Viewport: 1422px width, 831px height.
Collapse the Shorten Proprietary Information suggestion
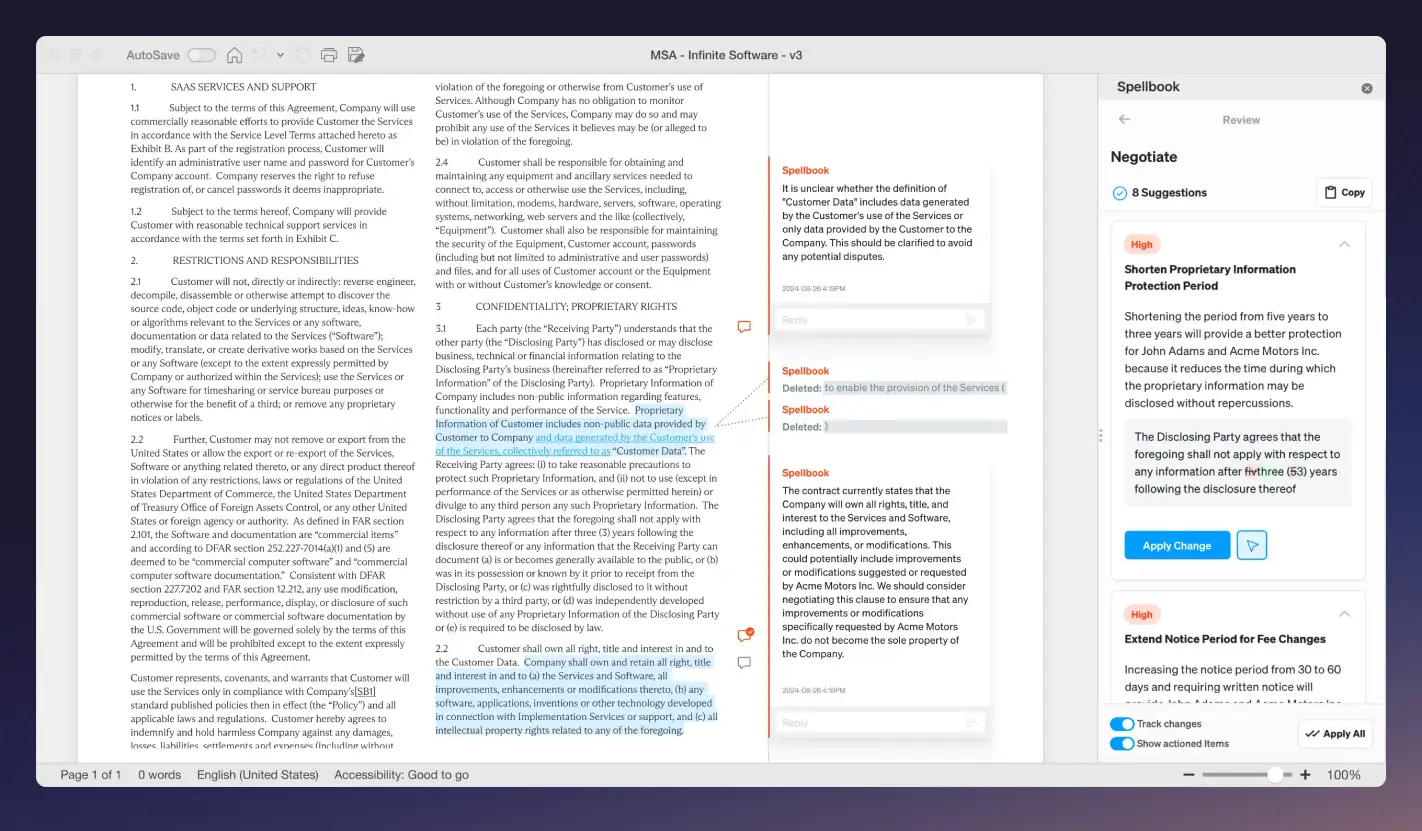tap(1345, 243)
